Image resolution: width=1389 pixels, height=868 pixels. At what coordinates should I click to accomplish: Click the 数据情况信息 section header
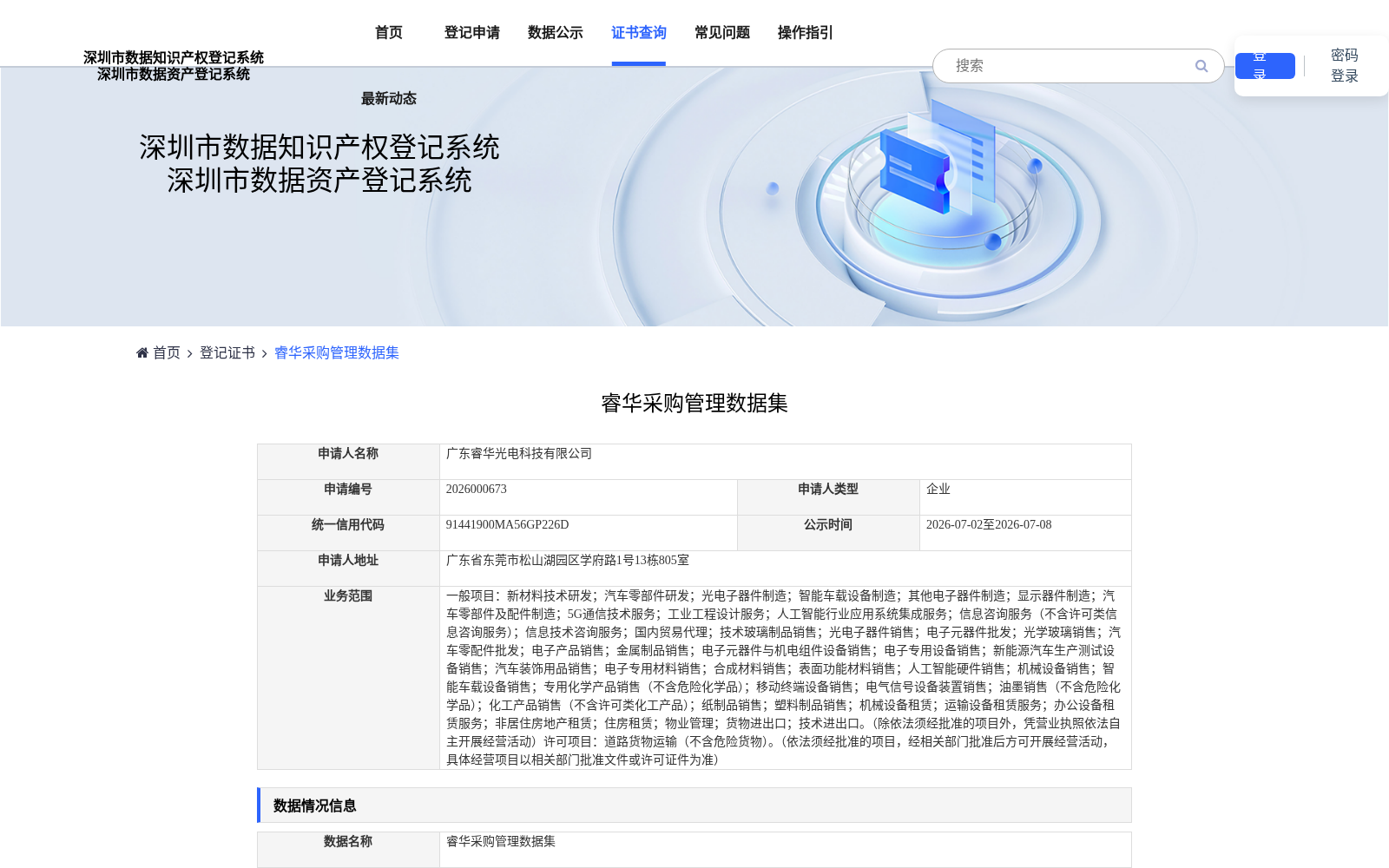tap(694, 806)
